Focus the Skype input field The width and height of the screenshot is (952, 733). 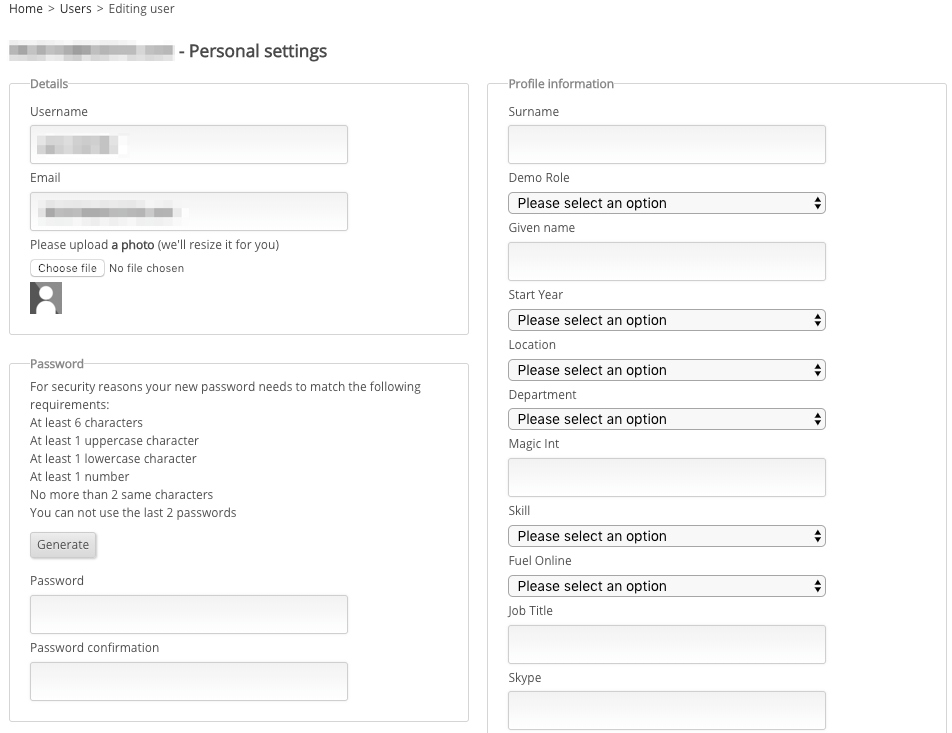[x=666, y=711]
